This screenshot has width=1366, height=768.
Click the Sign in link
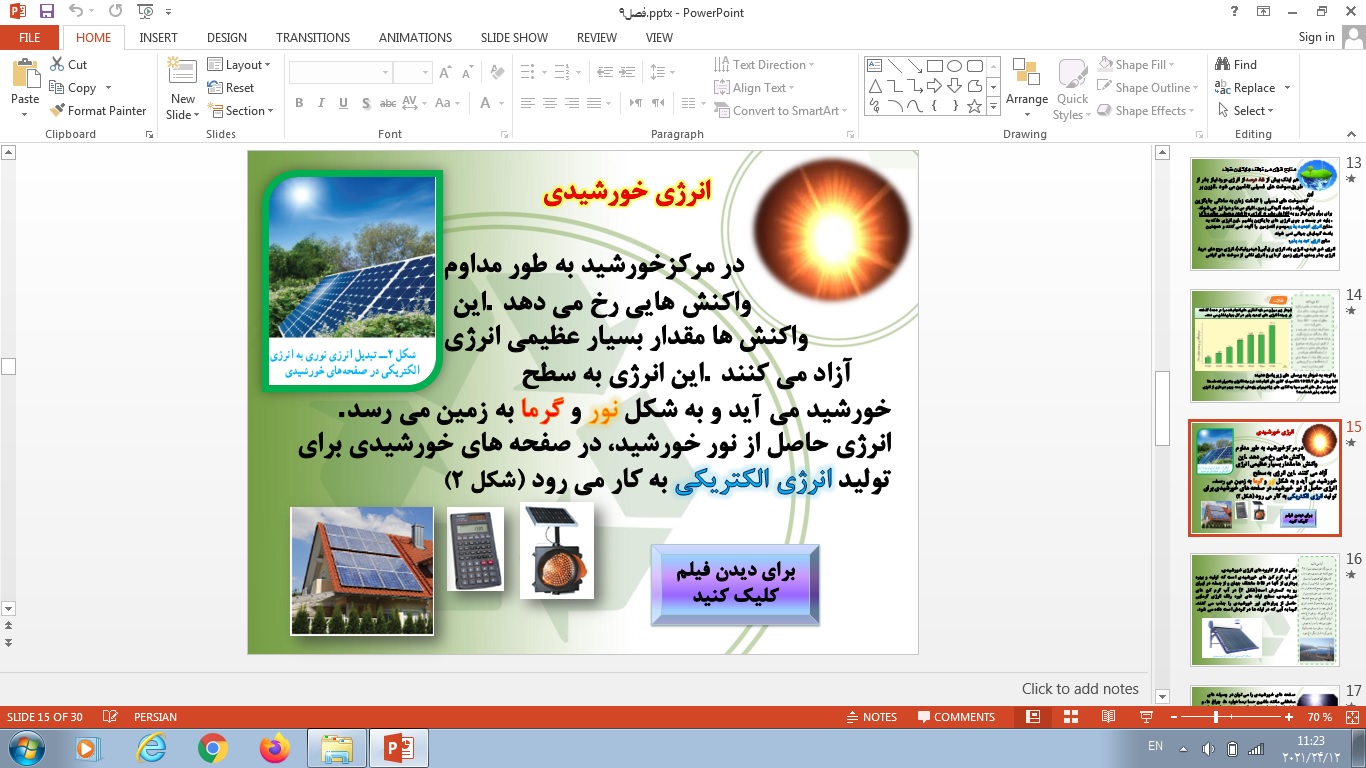point(1316,37)
